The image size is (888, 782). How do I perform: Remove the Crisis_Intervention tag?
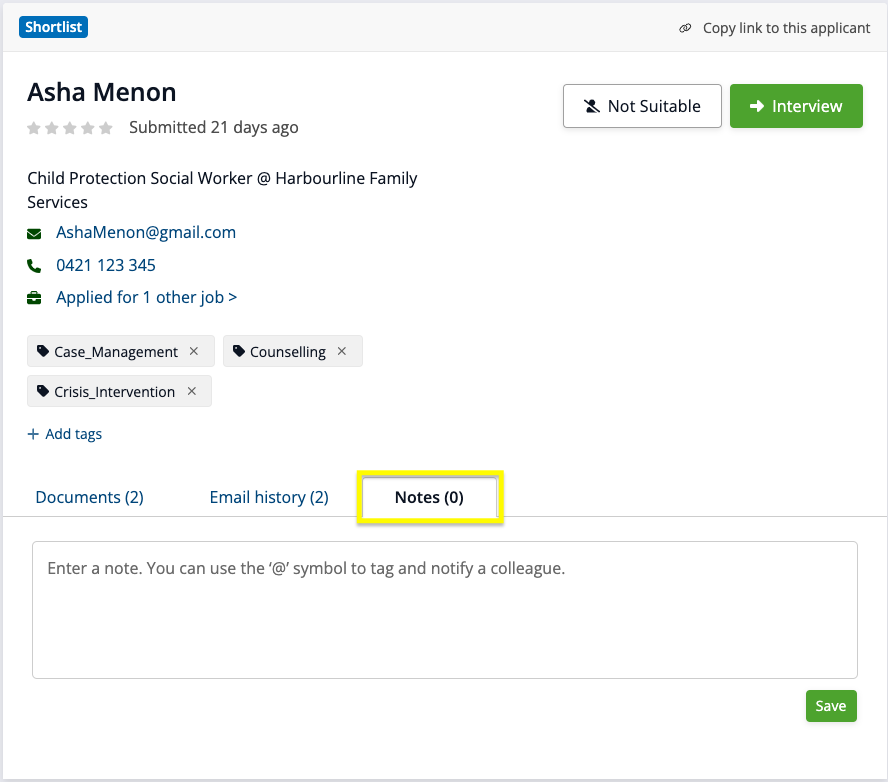point(192,392)
